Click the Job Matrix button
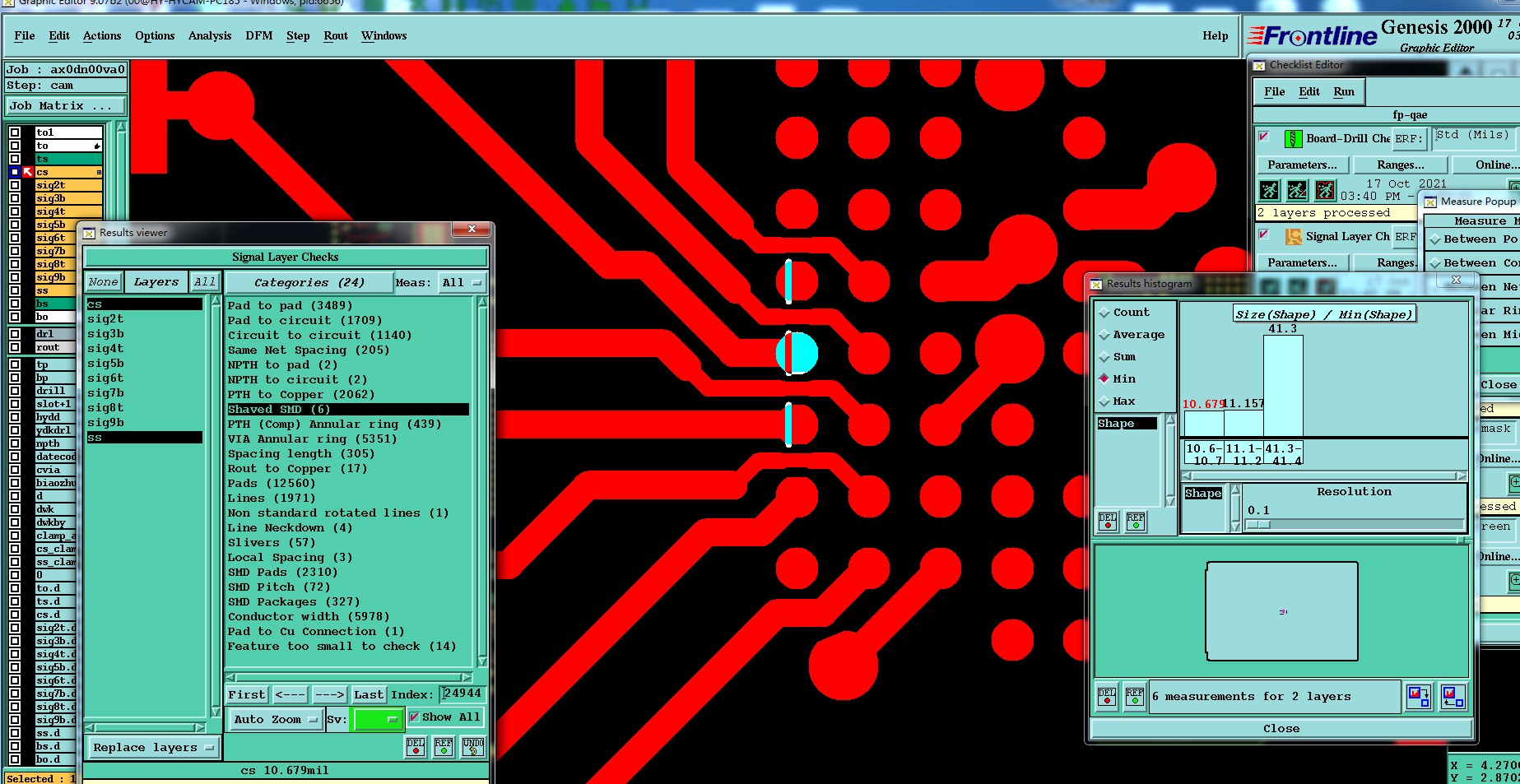Screen dimensions: 1520x784 (x=66, y=106)
